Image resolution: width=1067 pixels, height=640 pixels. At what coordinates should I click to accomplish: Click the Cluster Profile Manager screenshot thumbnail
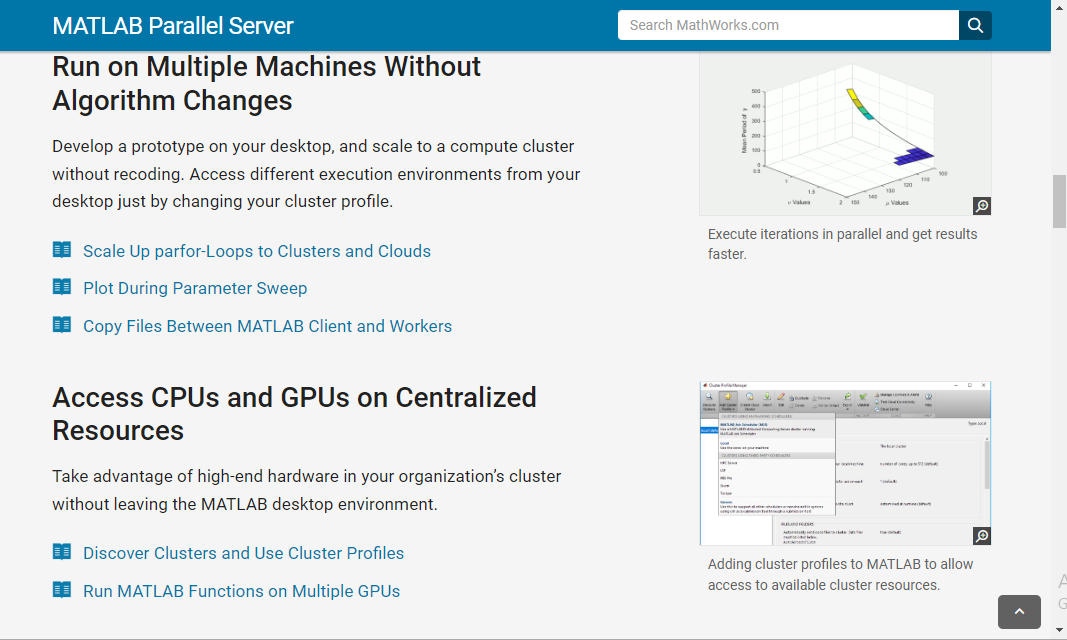[x=845, y=463]
